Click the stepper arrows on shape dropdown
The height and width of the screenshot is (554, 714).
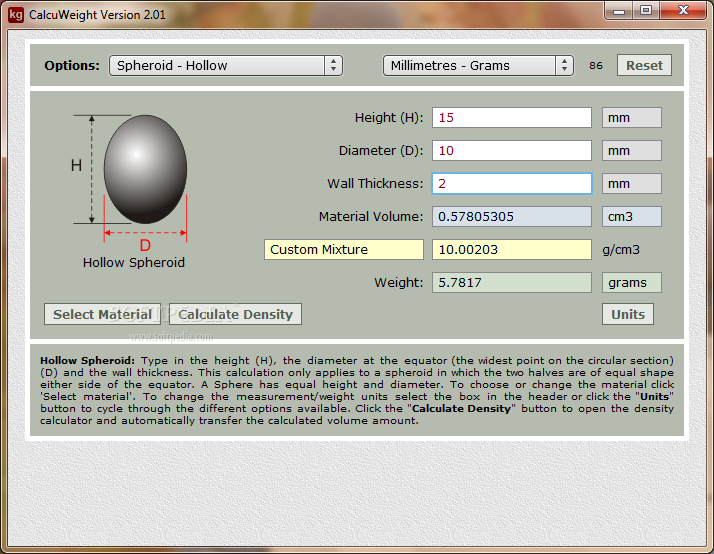click(333, 66)
